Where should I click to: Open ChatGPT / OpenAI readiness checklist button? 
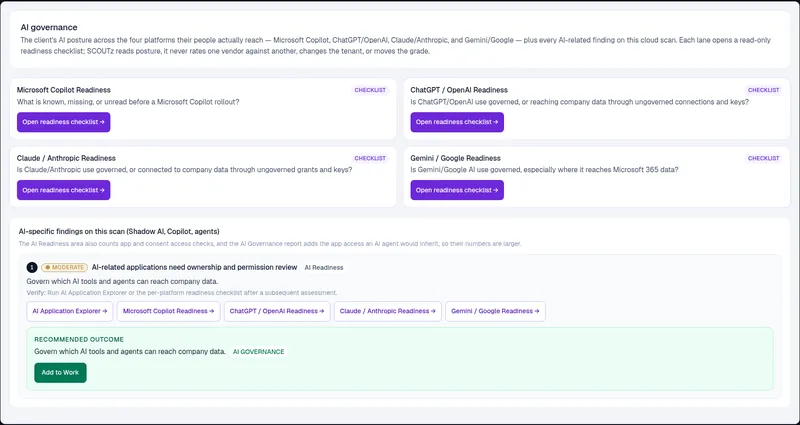[457, 122]
